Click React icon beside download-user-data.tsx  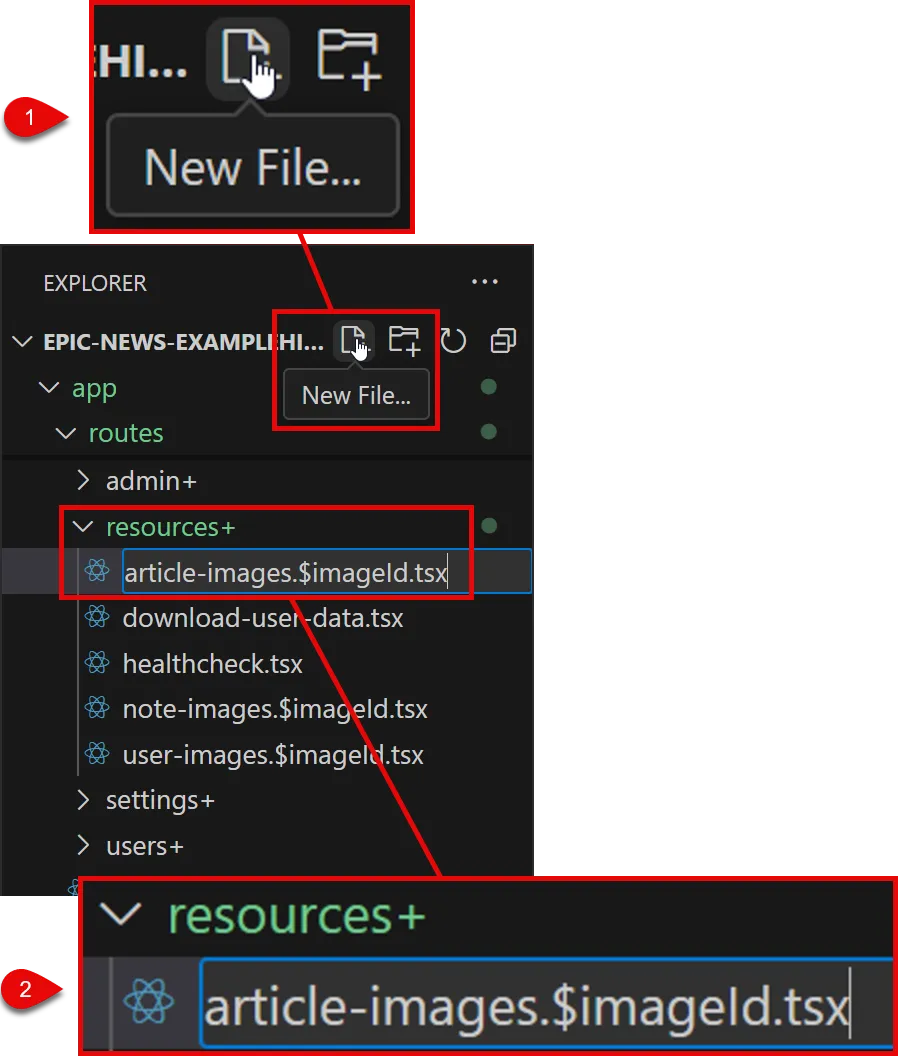tap(97, 617)
